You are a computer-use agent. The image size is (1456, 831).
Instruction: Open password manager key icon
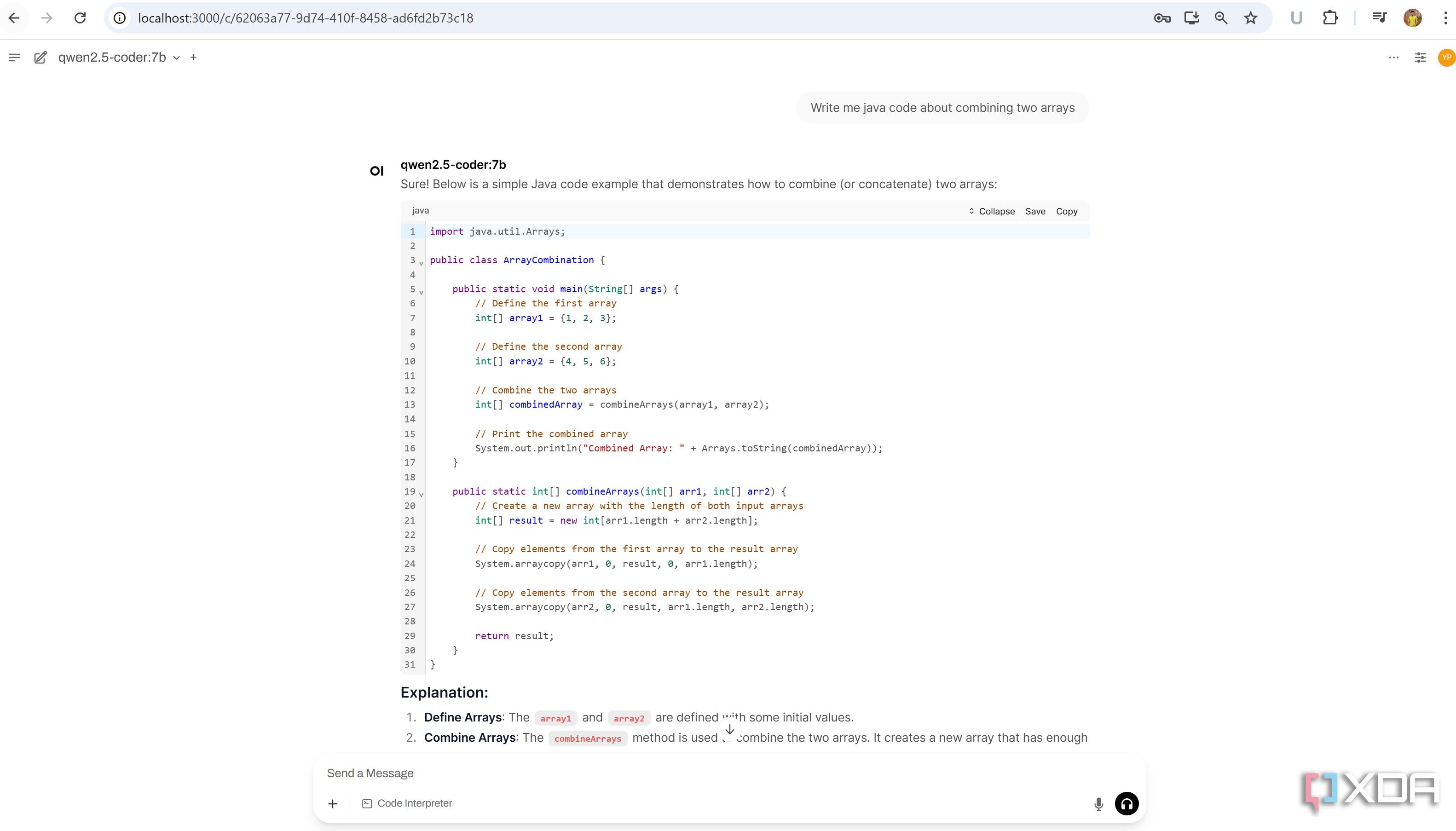pos(1162,18)
